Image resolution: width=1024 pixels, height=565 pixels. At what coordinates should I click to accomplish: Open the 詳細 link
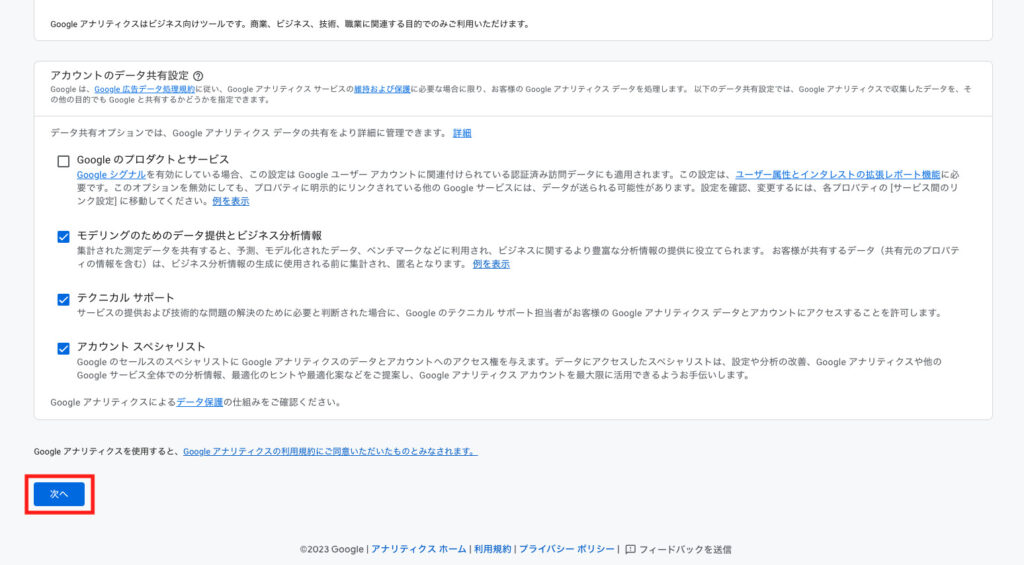(x=462, y=133)
